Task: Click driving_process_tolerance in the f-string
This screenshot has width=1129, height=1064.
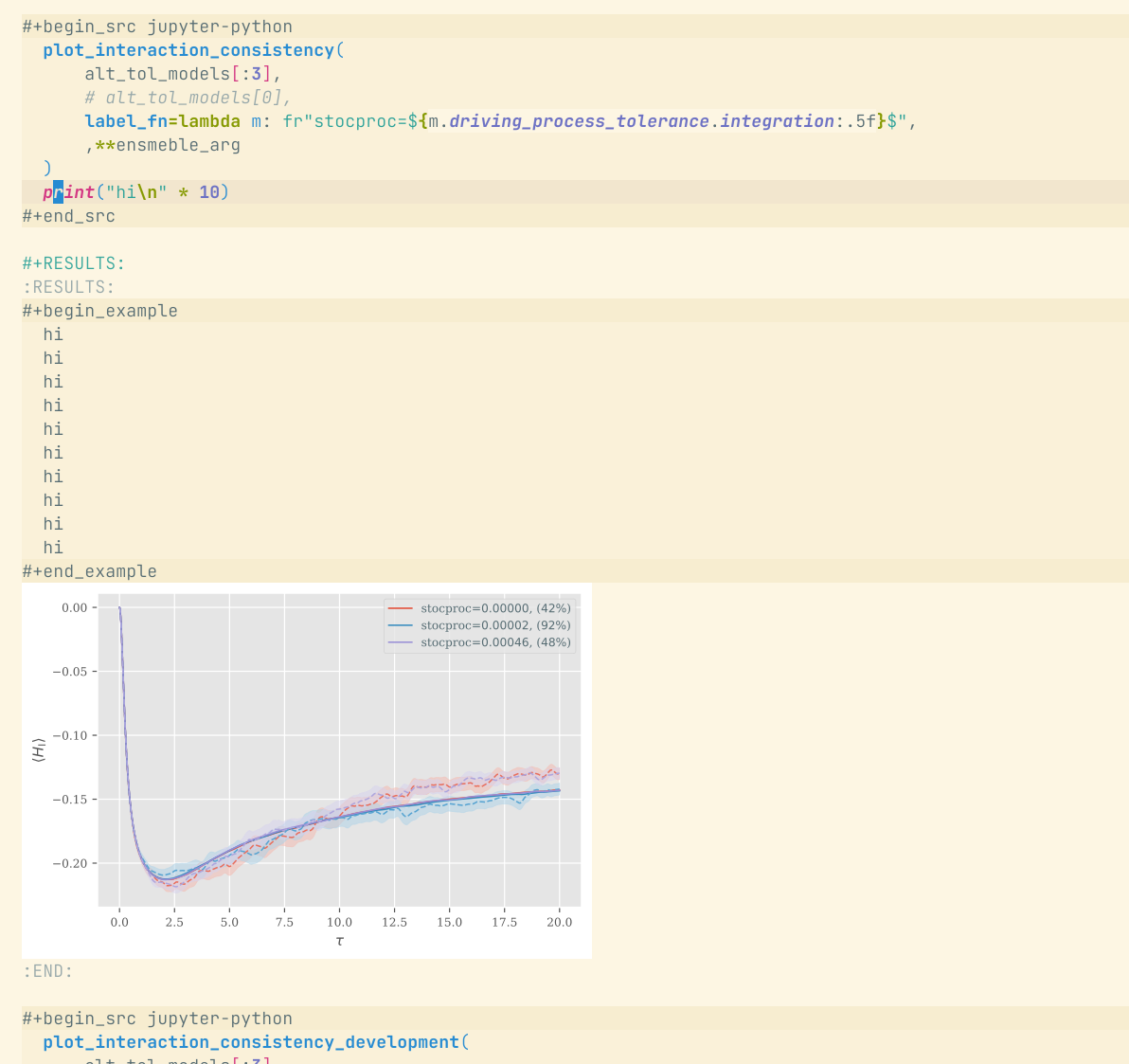Action: pos(579,121)
